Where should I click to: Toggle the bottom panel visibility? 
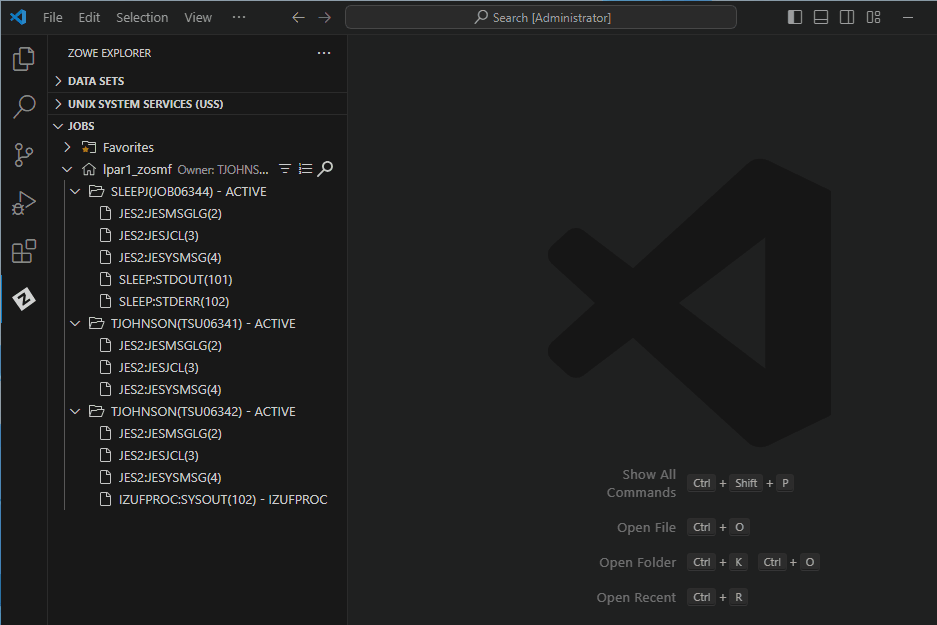(x=821, y=17)
